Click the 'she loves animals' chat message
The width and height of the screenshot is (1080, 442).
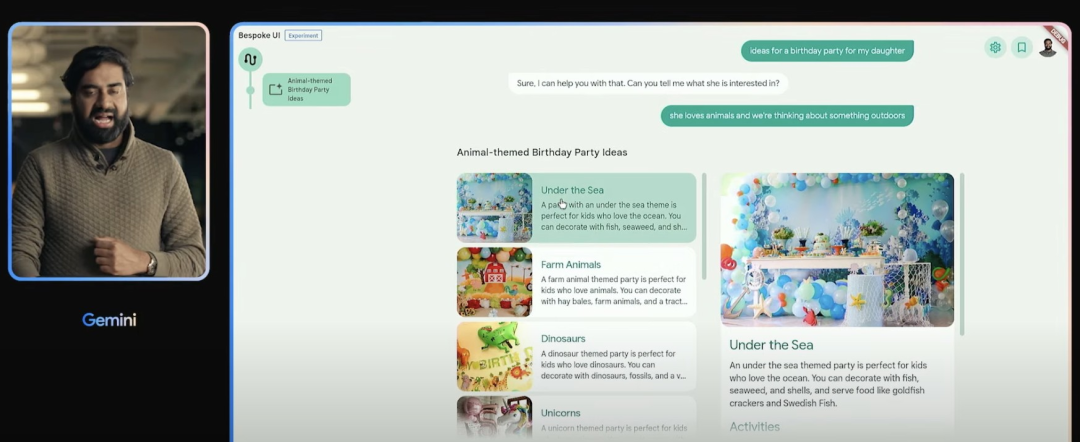[x=787, y=116]
